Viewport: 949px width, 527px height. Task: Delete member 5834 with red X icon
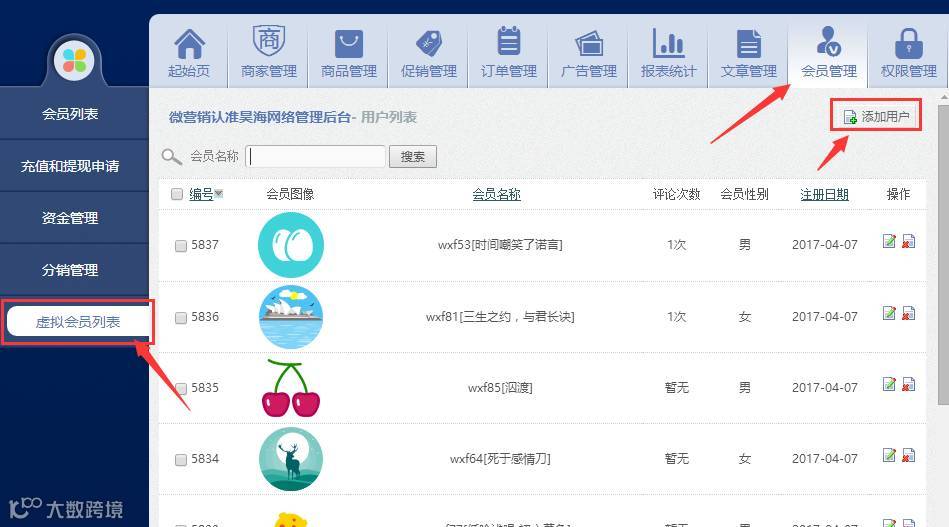coord(908,456)
